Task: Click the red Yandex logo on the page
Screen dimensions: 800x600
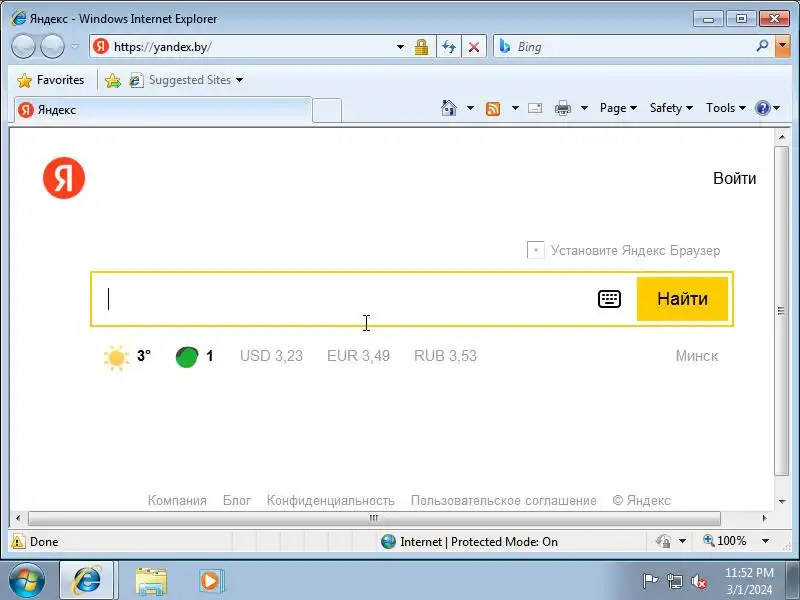Action: click(64, 178)
